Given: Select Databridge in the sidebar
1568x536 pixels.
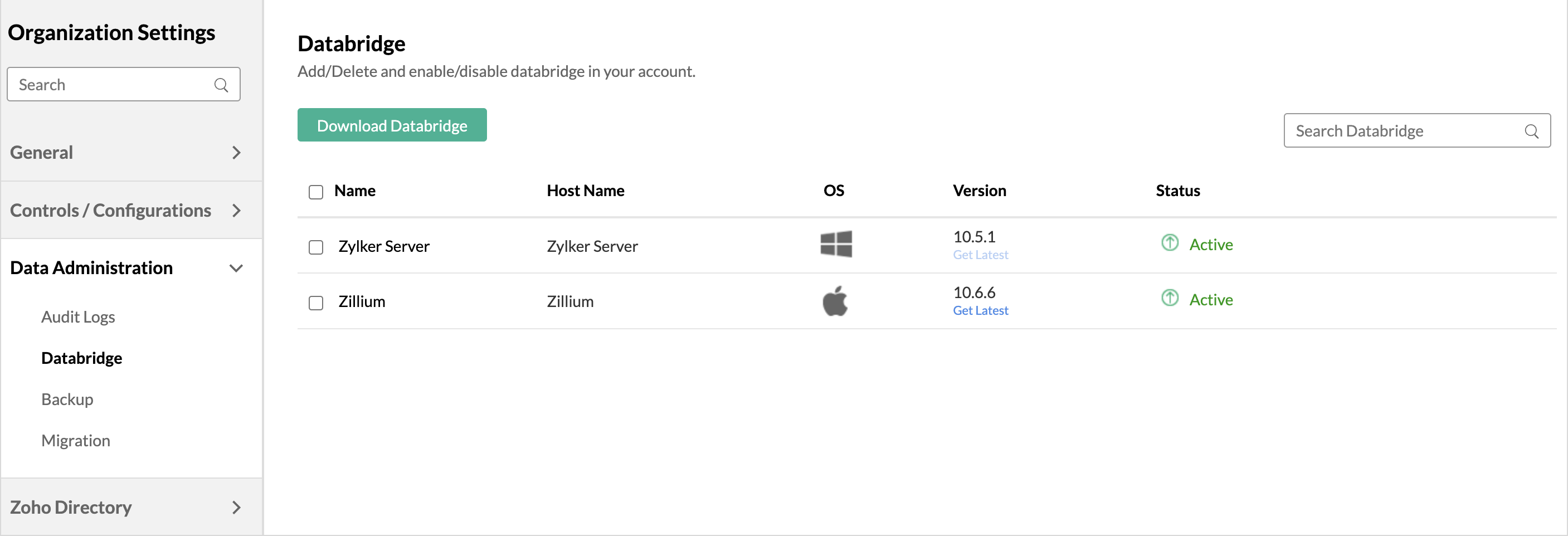Looking at the screenshot, I should (x=81, y=358).
